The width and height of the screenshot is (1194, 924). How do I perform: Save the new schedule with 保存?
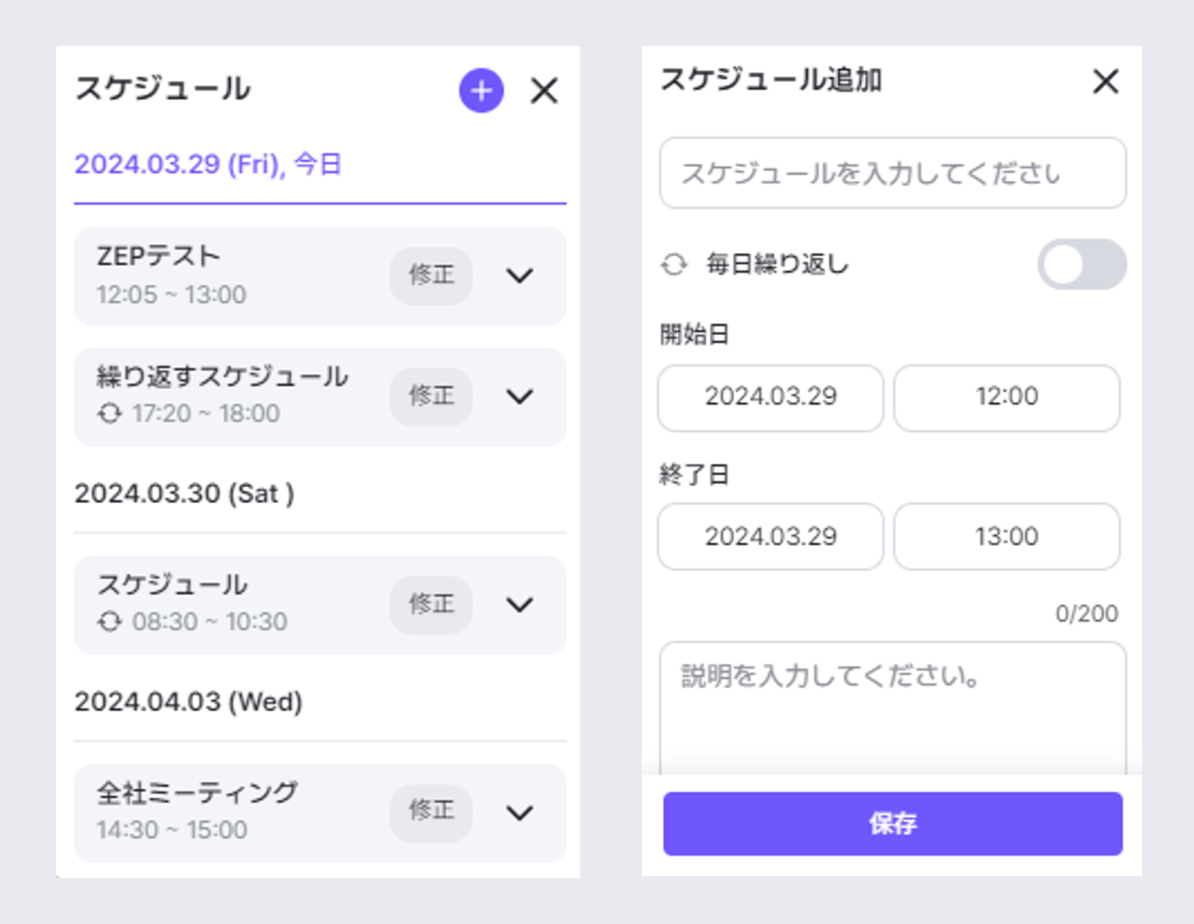(892, 824)
